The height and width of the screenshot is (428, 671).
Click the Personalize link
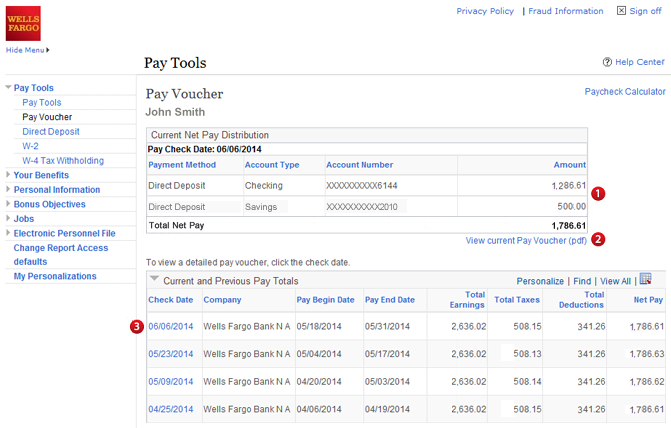[540, 281]
